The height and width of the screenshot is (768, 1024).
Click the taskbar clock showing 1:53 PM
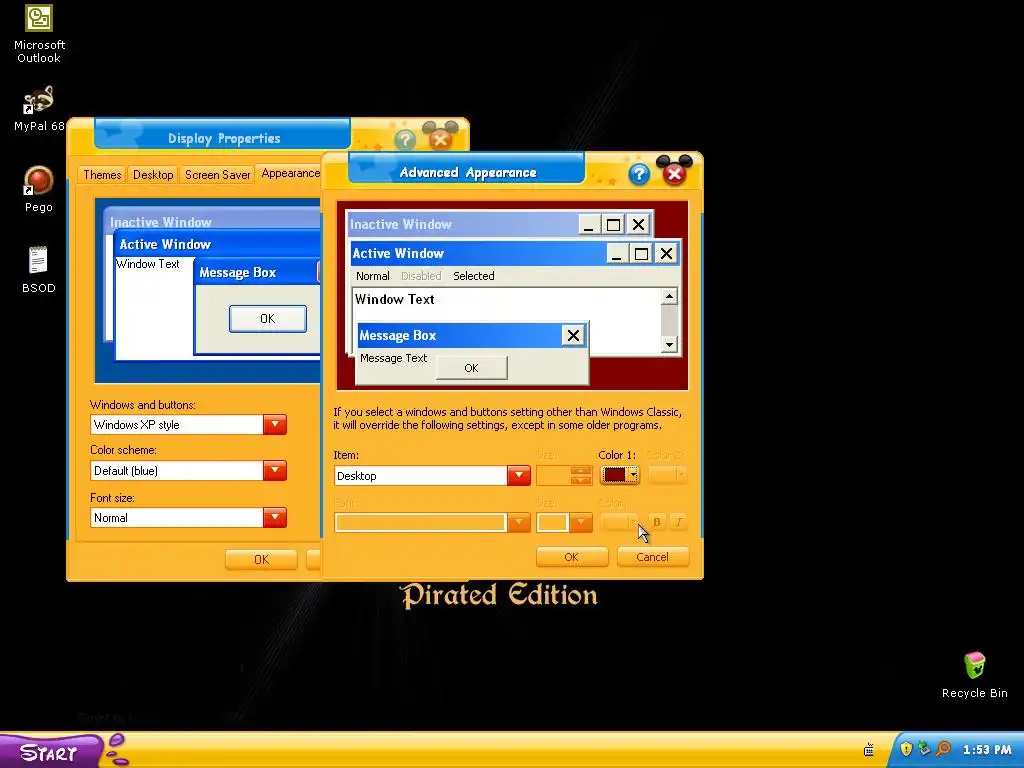pyautogui.click(x=987, y=750)
